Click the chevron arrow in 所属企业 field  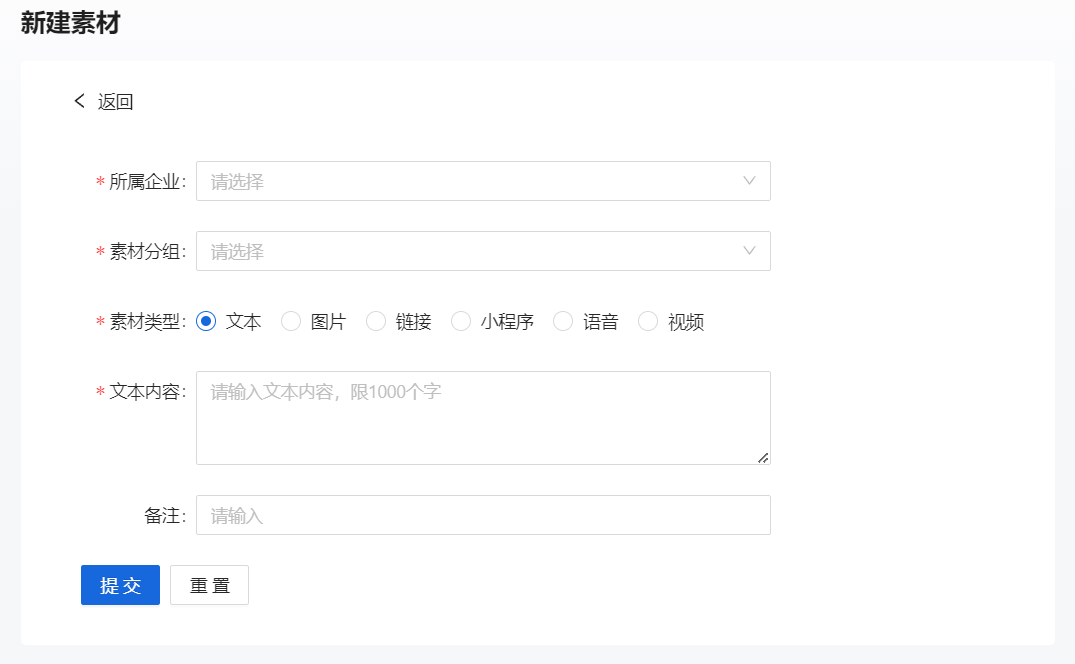point(749,181)
